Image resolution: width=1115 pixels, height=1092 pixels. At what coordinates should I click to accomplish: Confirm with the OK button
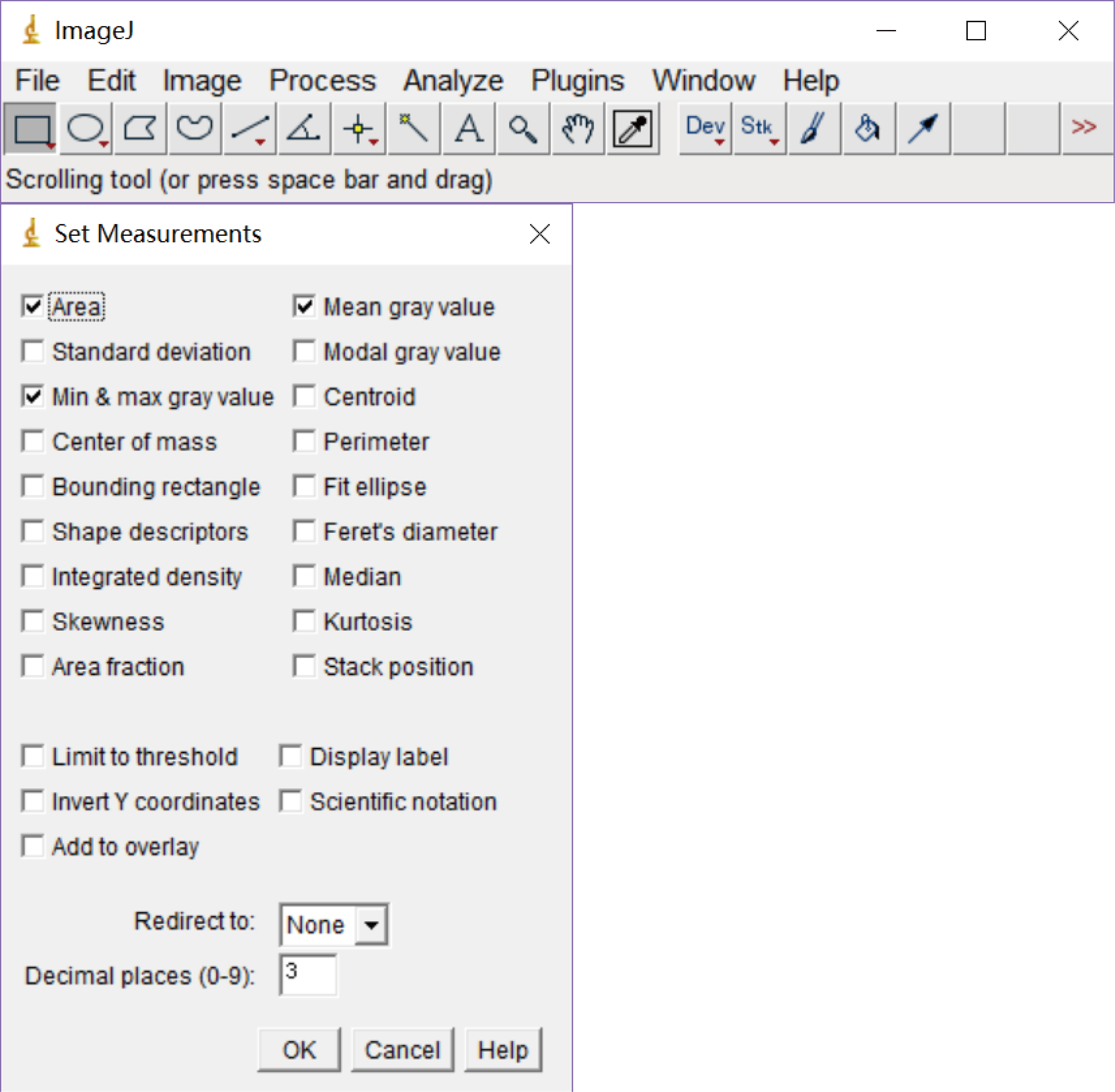coord(299,1049)
